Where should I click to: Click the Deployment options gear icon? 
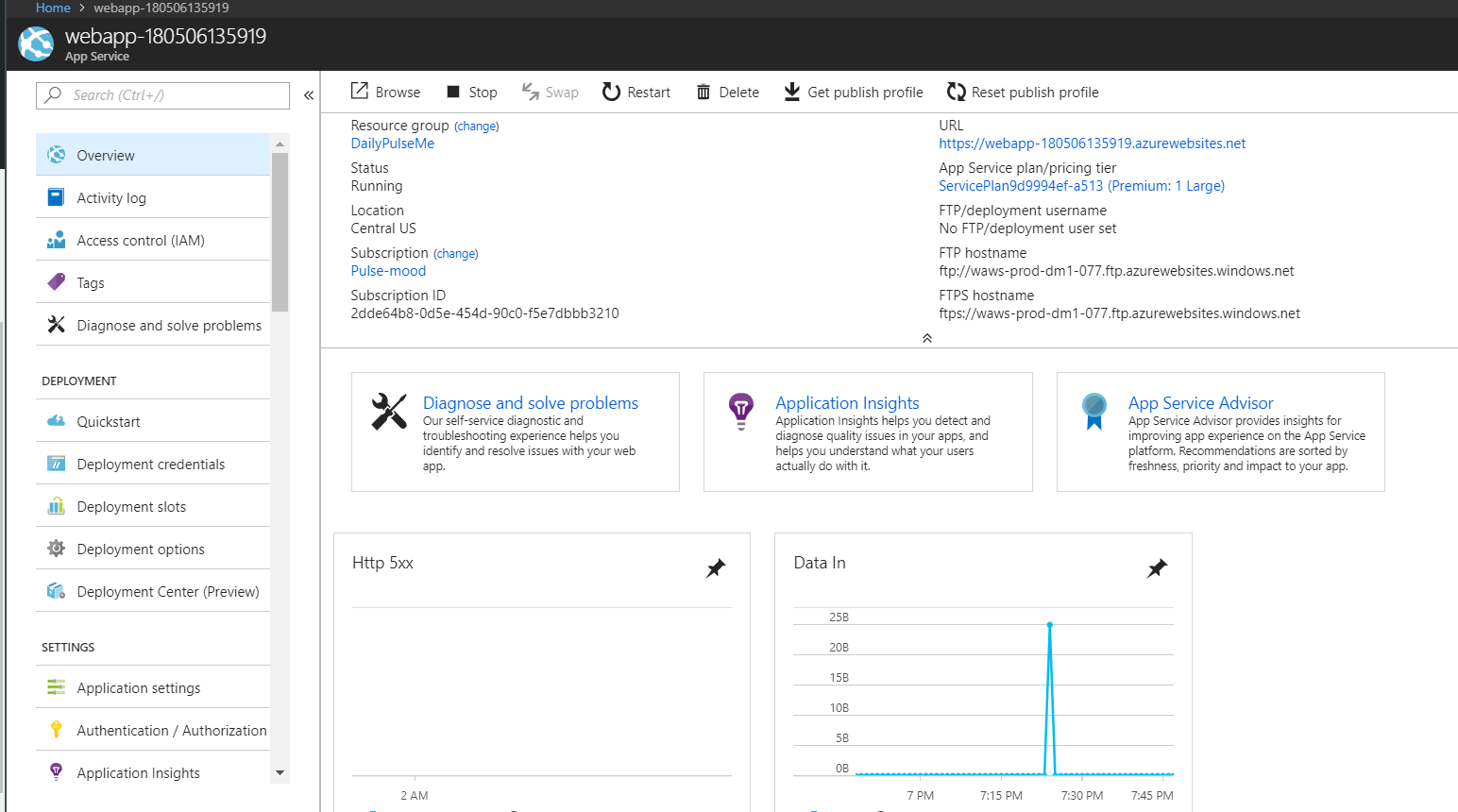click(57, 549)
